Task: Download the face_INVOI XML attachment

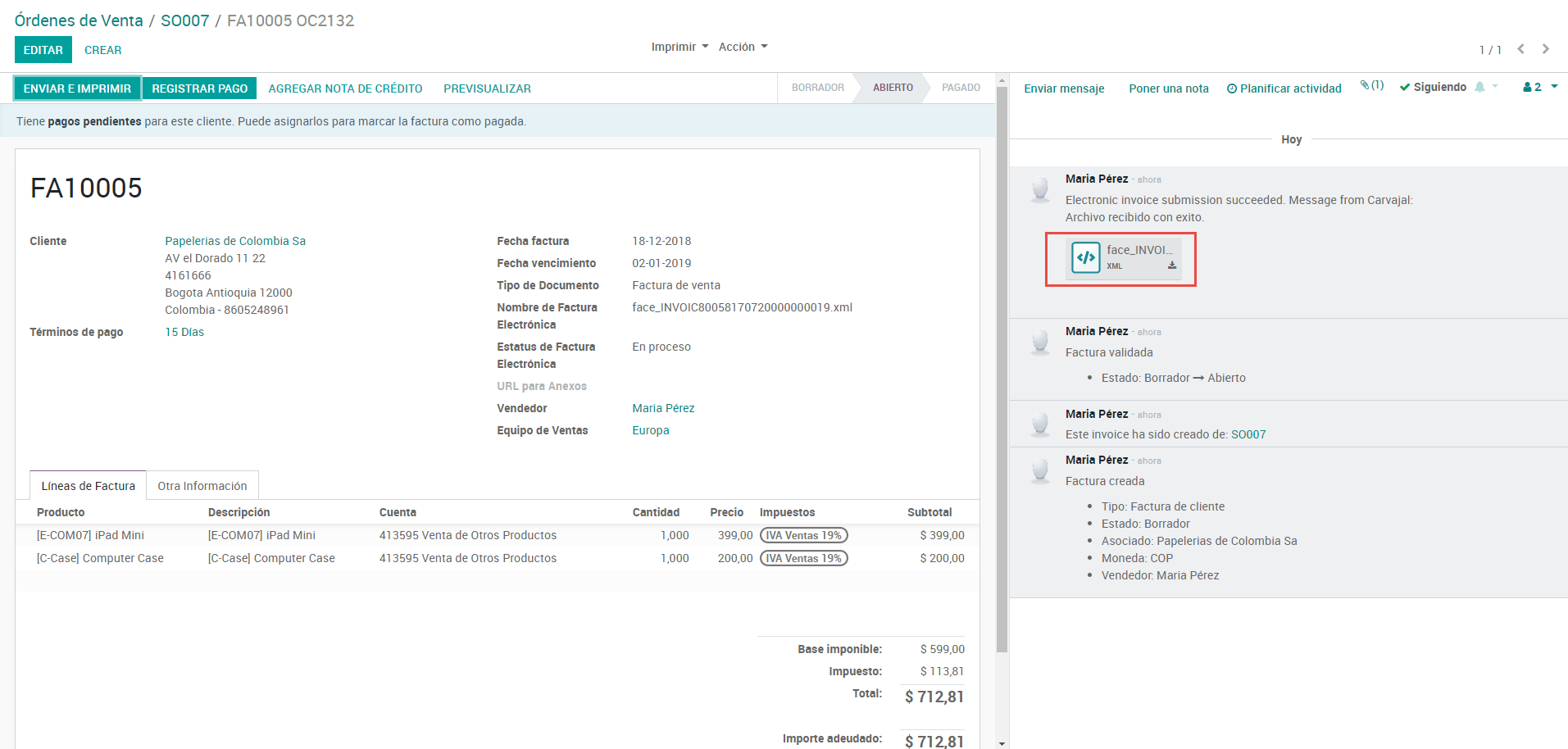Action: [1172, 266]
